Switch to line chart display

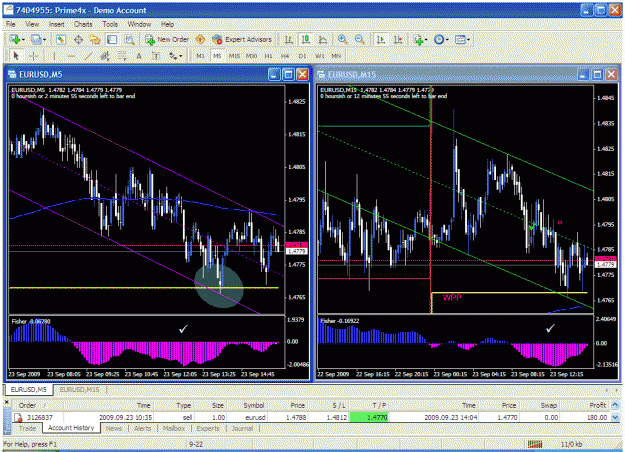click(323, 39)
